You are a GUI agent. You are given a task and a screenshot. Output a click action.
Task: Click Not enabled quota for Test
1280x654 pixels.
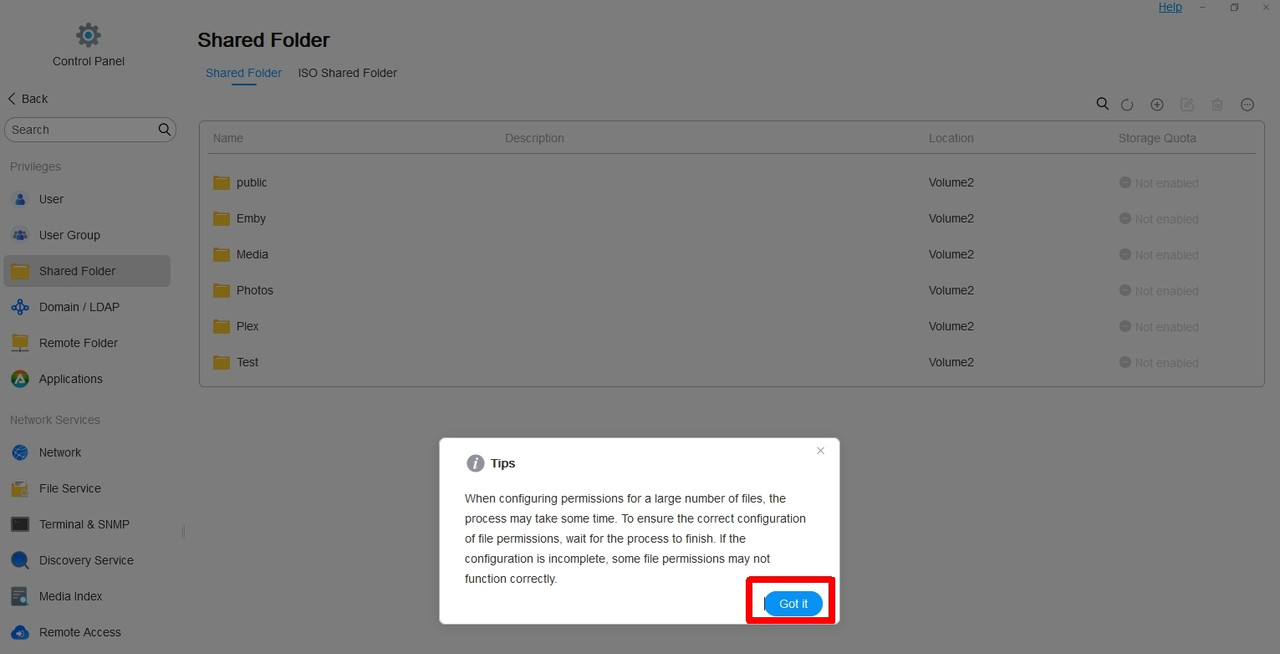(1158, 363)
